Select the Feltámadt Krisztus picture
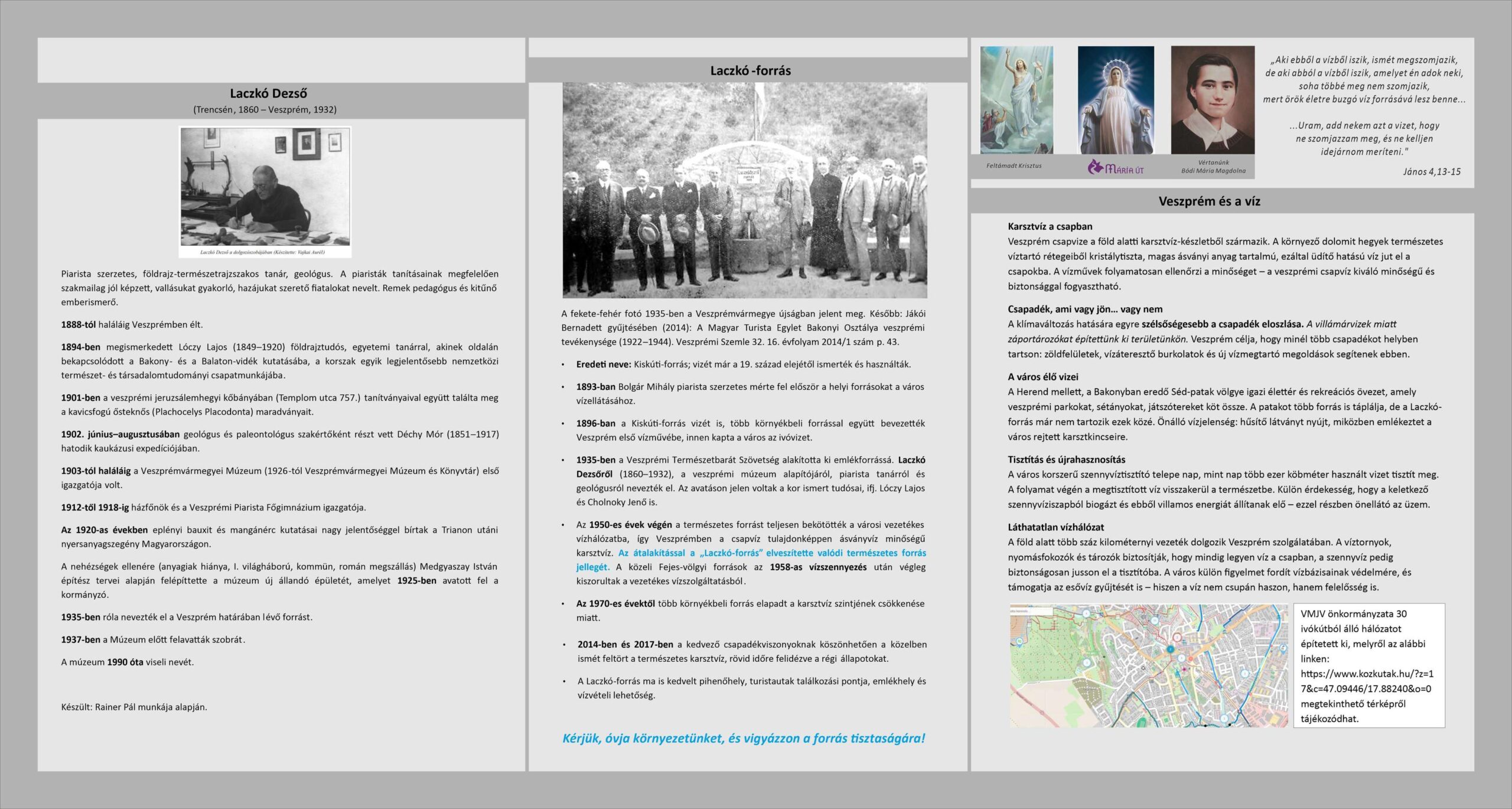The width and height of the screenshot is (1512, 809). click(x=1016, y=100)
